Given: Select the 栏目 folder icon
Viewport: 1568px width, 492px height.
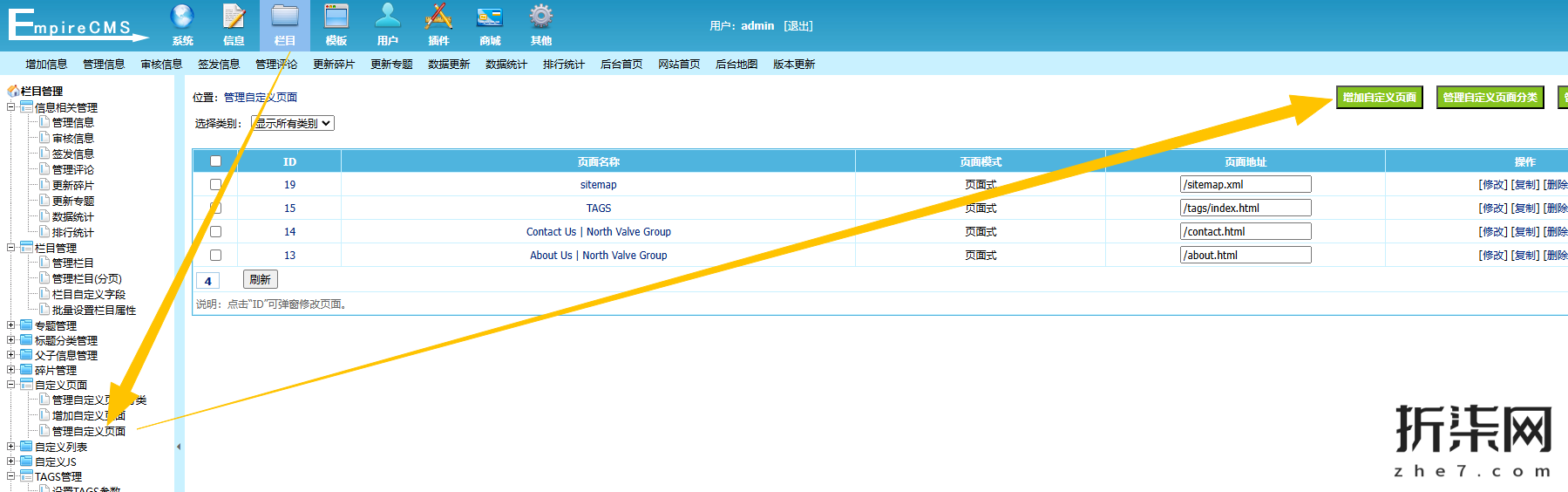Looking at the screenshot, I should point(285,17).
